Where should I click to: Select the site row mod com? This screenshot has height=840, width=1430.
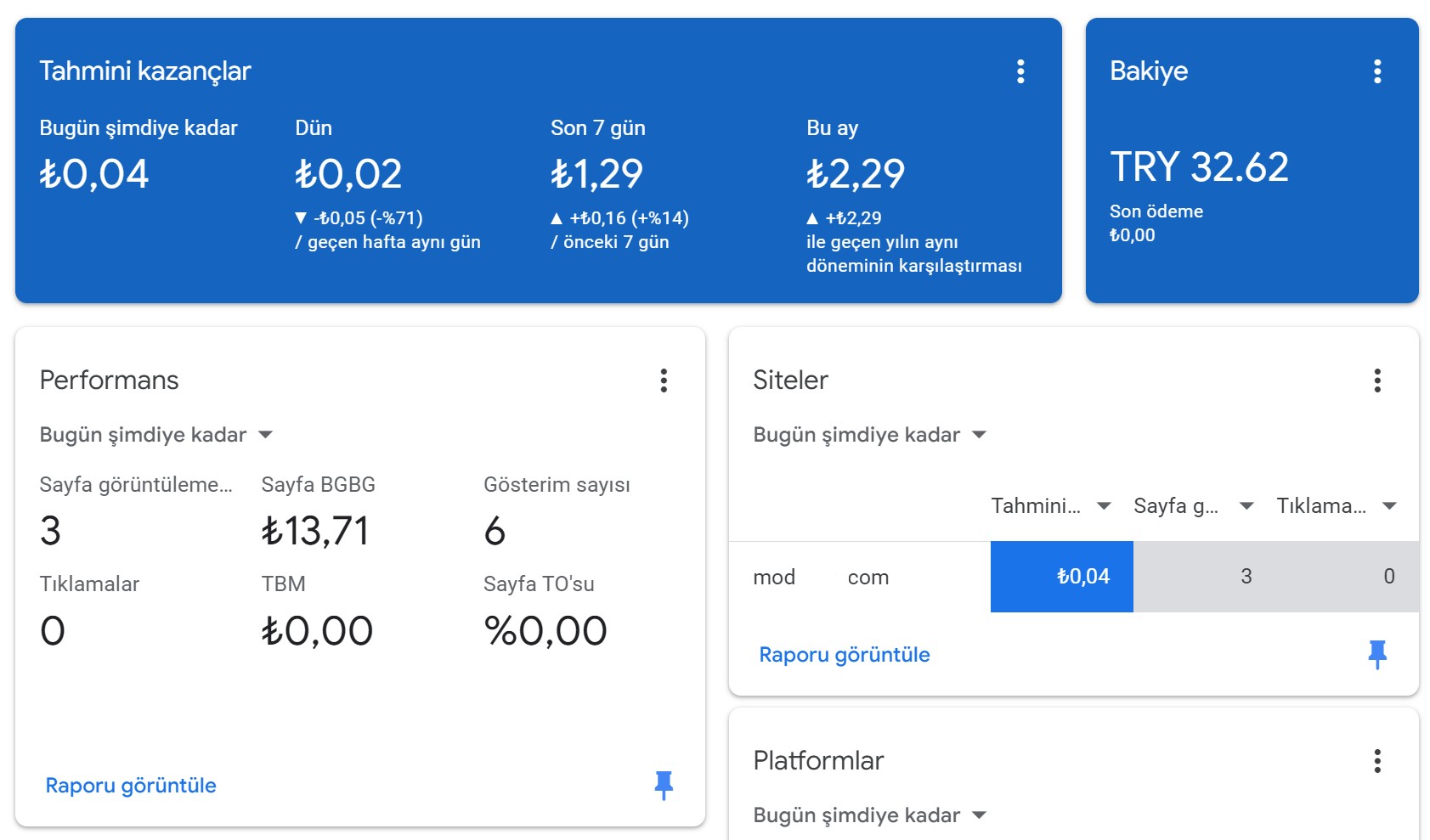pyautogui.click(x=1074, y=577)
